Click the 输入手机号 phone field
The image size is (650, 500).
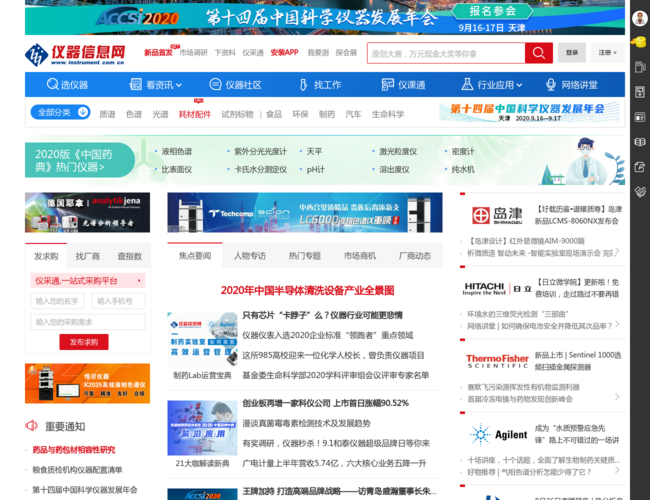tap(119, 301)
